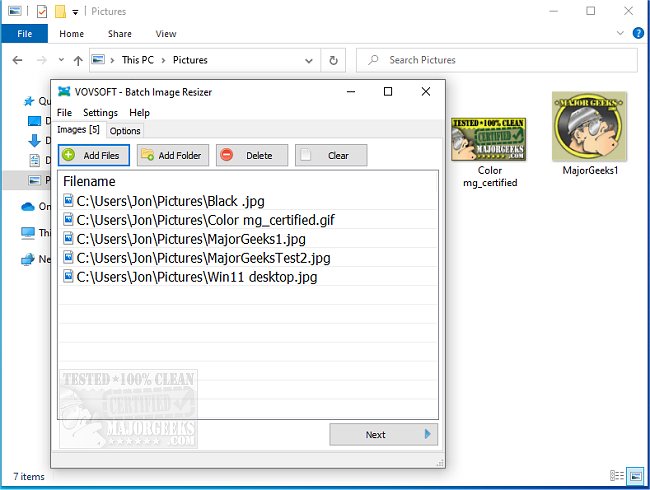
Task: Click the breadcrumb chevron after This PC
Action: [x=163, y=61]
